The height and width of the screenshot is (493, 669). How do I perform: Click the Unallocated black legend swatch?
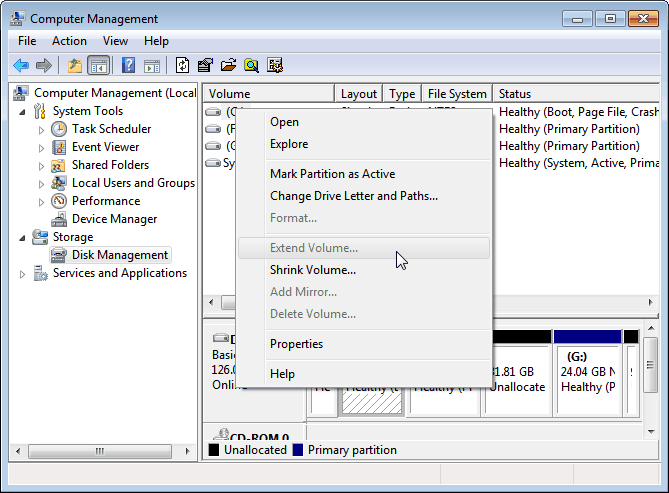point(214,450)
